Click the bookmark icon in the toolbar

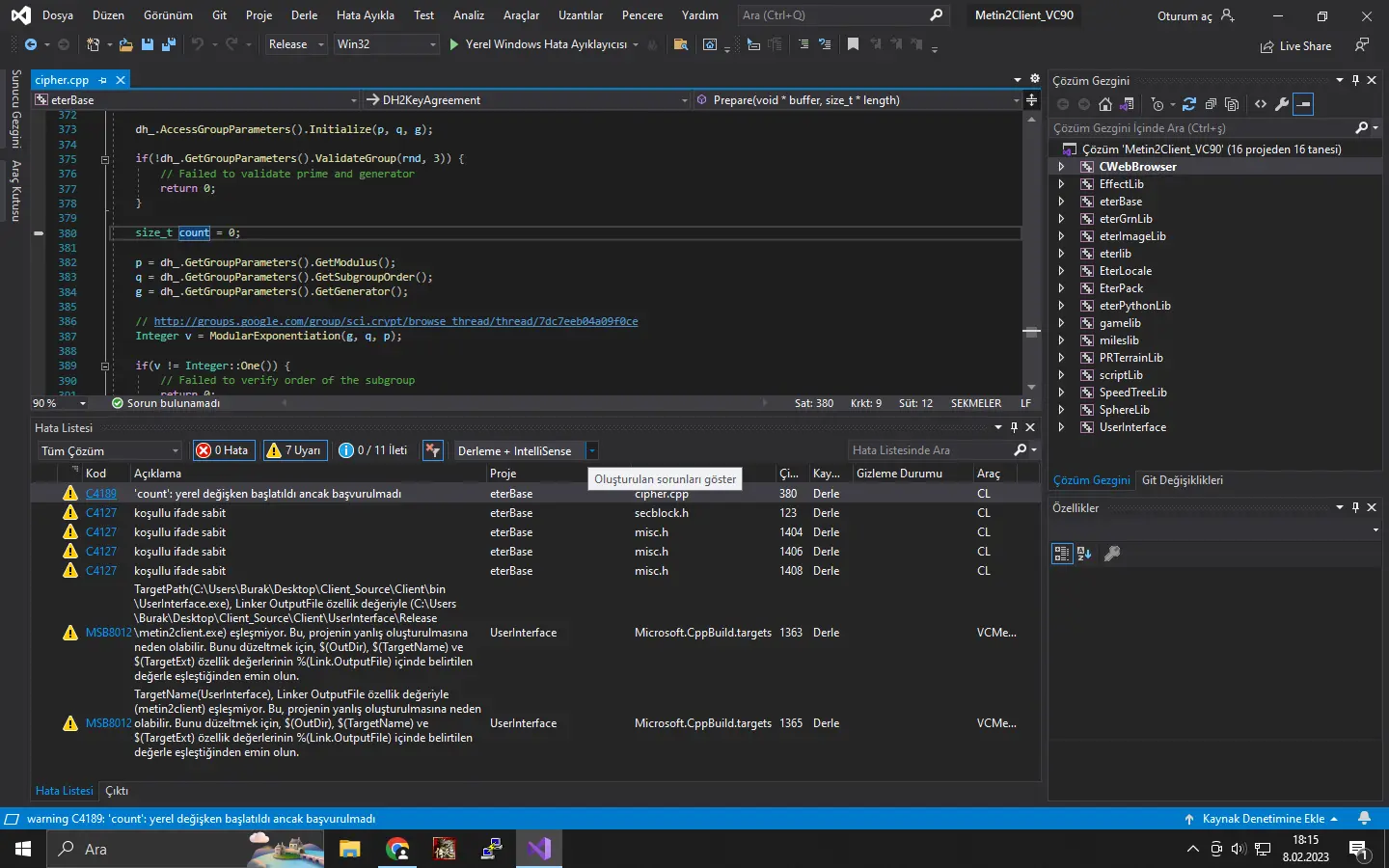(x=853, y=44)
